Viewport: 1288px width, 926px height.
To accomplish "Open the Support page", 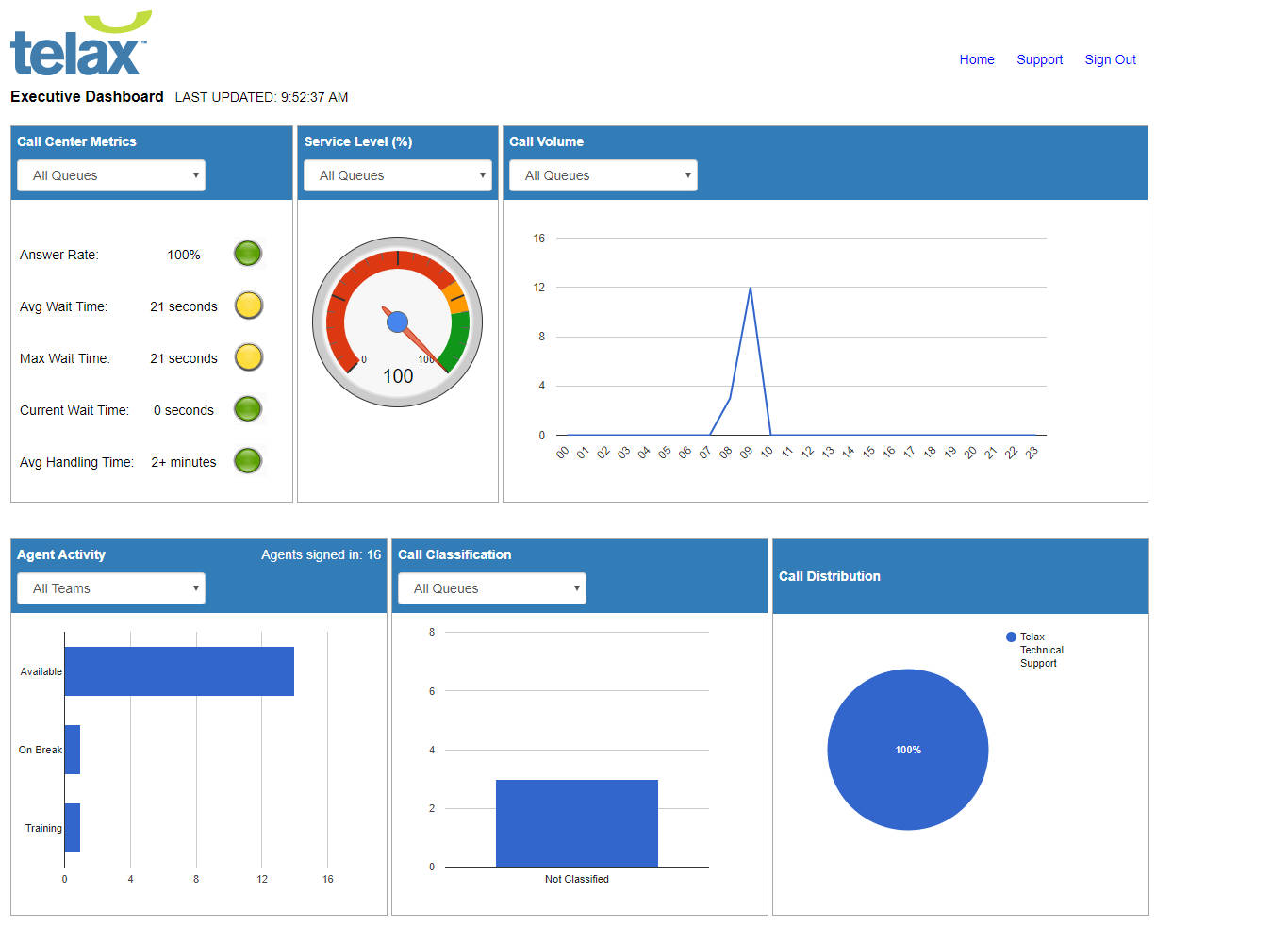I will [x=1039, y=59].
